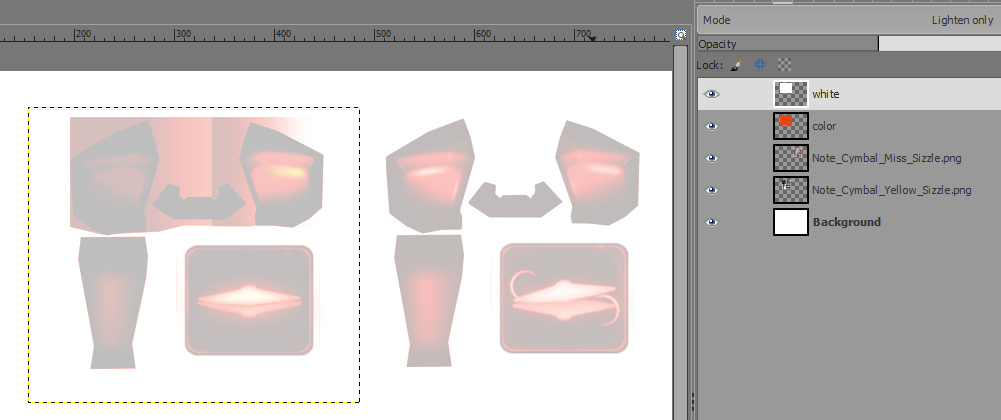Select the white layer thumbnail
The height and width of the screenshot is (420, 1001).
pos(790,94)
